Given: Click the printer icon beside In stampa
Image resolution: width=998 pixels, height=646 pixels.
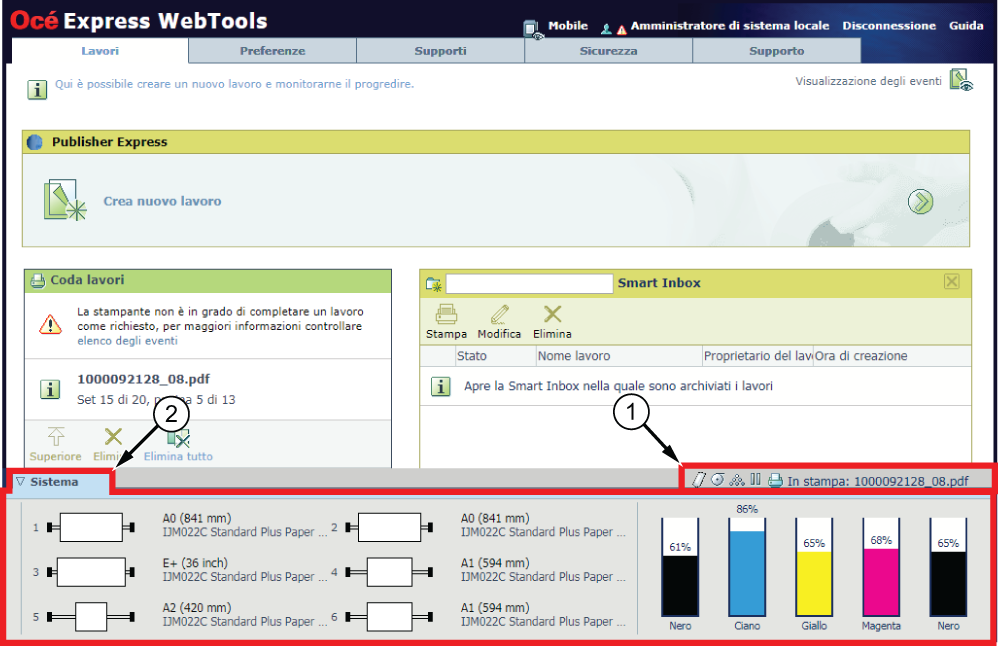Looking at the screenshot, I should click(775, 481).
